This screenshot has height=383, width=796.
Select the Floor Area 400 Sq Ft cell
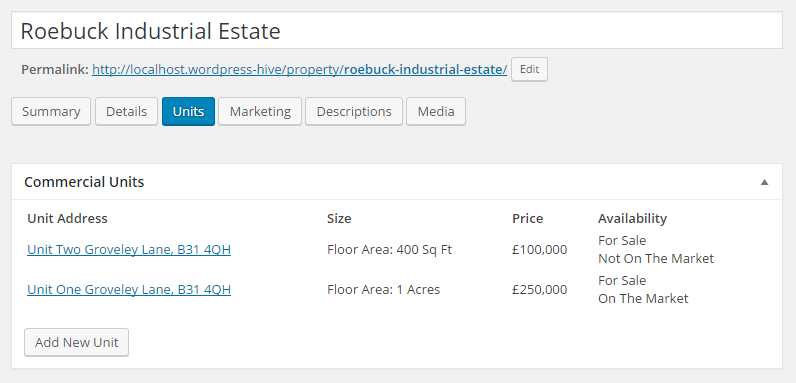[x=389, y=249]
